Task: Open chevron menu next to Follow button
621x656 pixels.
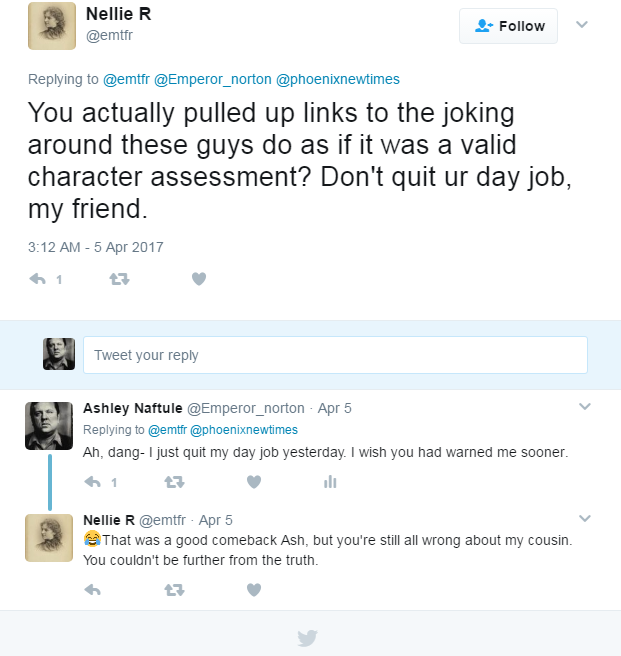Action: pos(582,25)
